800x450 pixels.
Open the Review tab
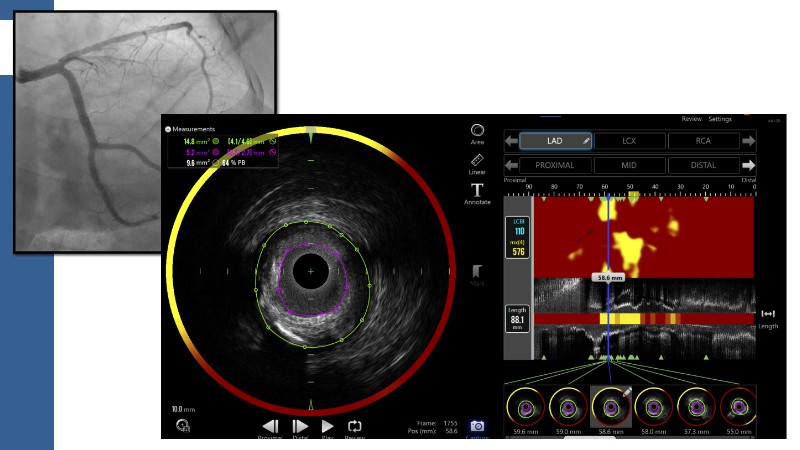pyautogui.click(x=691, y=119)
